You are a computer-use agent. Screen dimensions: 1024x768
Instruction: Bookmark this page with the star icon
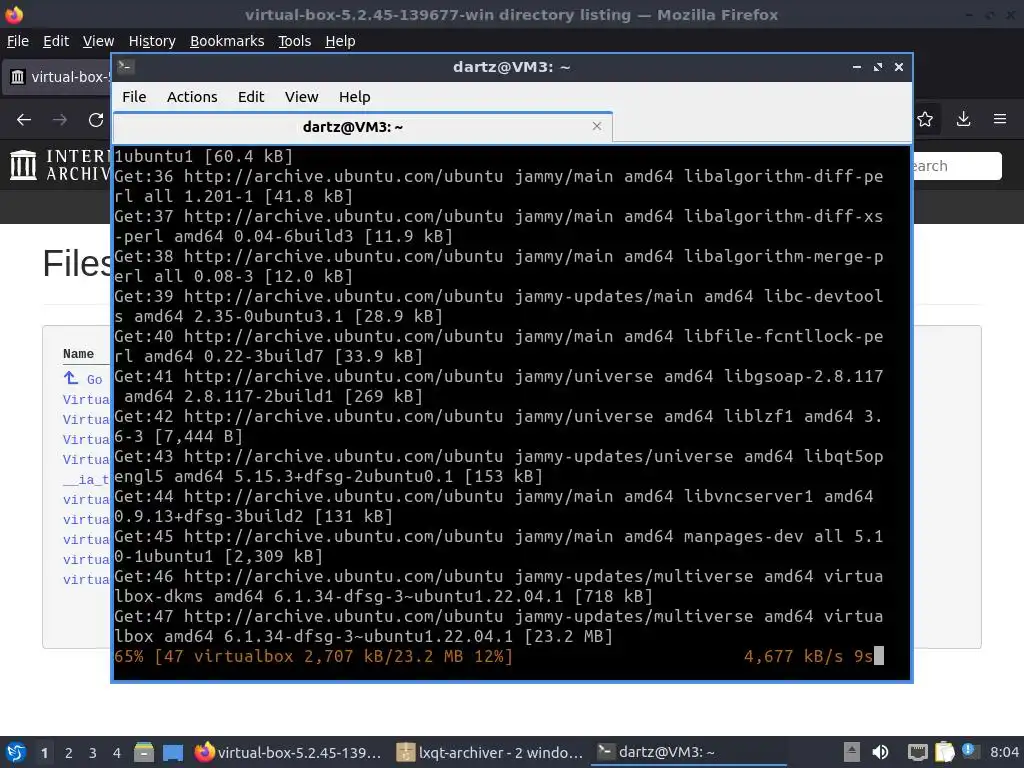[x=925, y=119]
